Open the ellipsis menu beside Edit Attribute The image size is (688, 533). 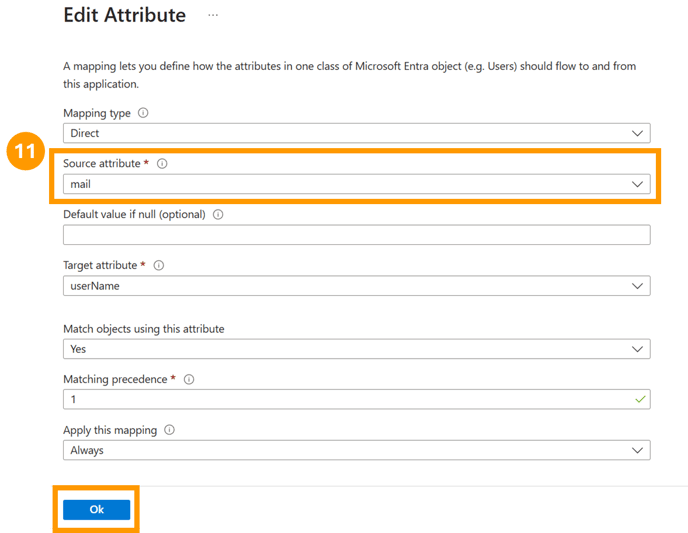[x=213, y=15]
